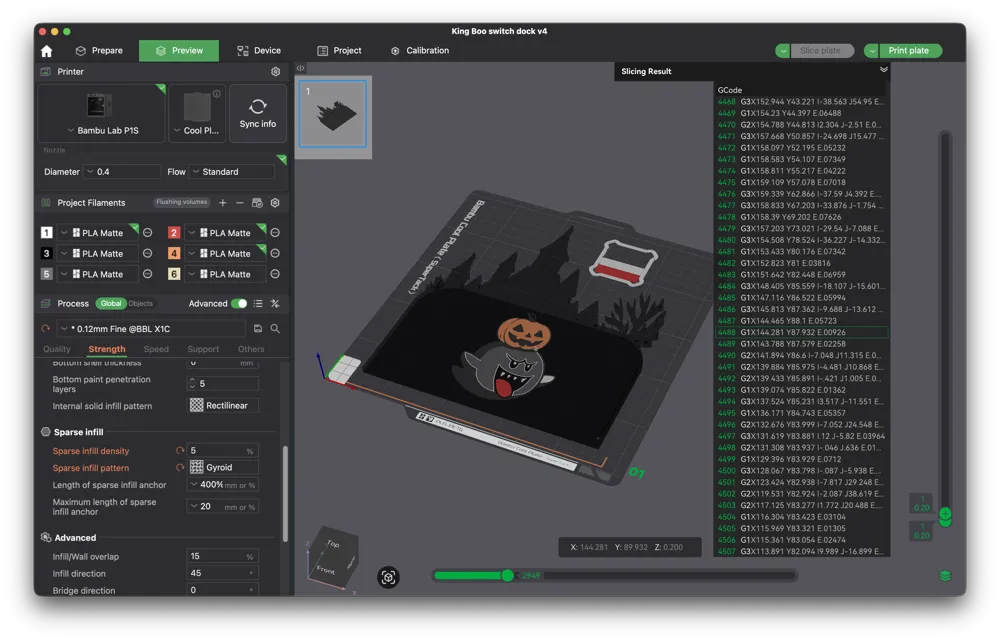Screen dimensions: 1000x641
Task: Click the orientation view cube
Action: (x=332, y=557)
